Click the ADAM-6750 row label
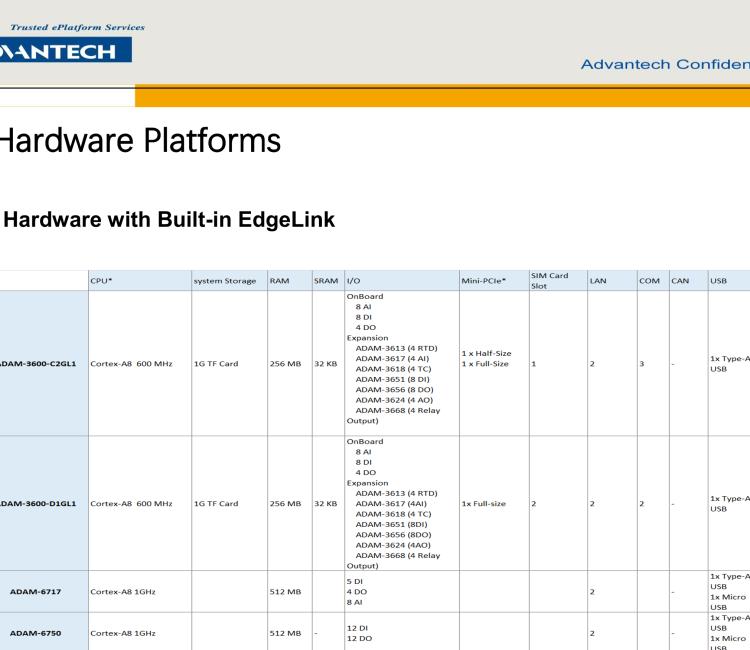Image resolution: width=750 pixels, height=650 pixels. pyautogui.click(x=40, y=632)
